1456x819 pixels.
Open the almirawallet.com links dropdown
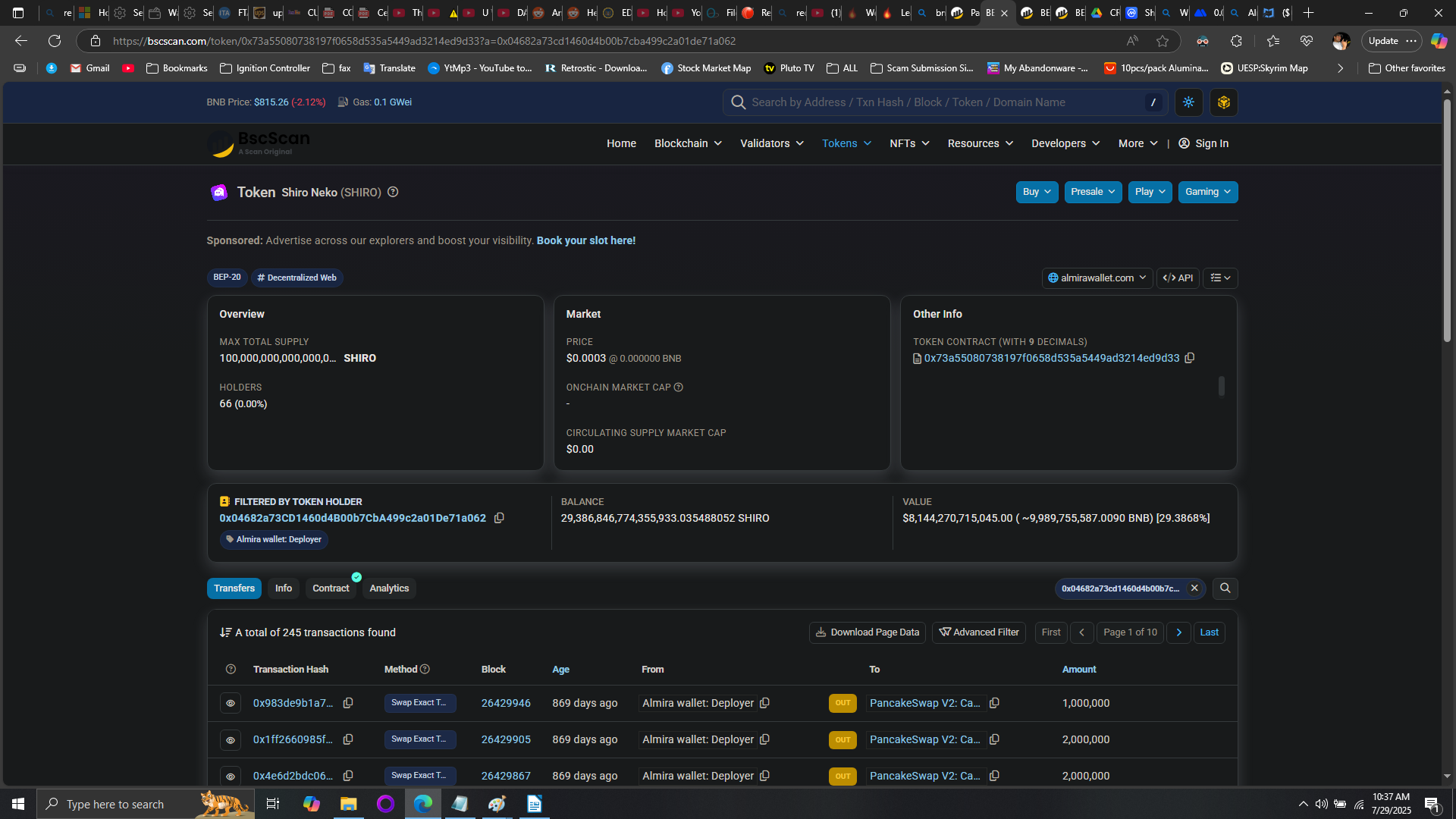click(1097, 278)
